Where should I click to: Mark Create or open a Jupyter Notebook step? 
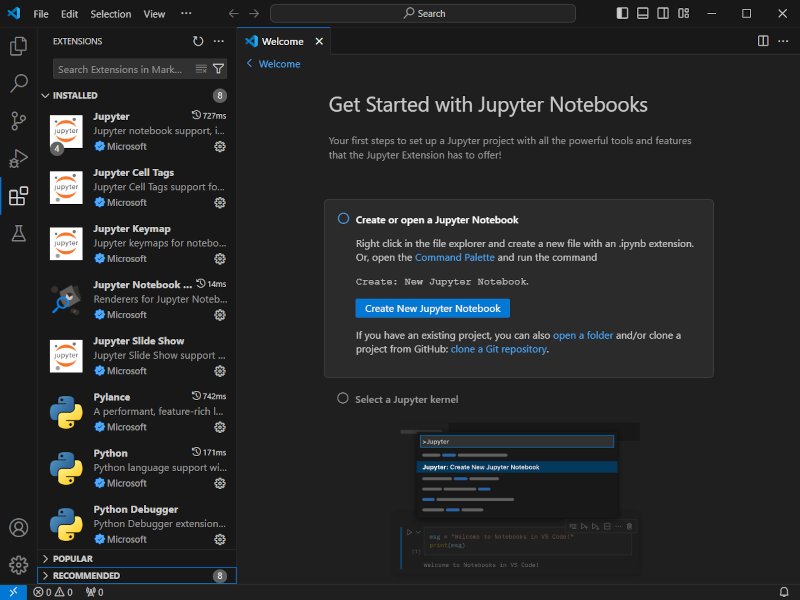pyautogui.click(x=343, y=219)
